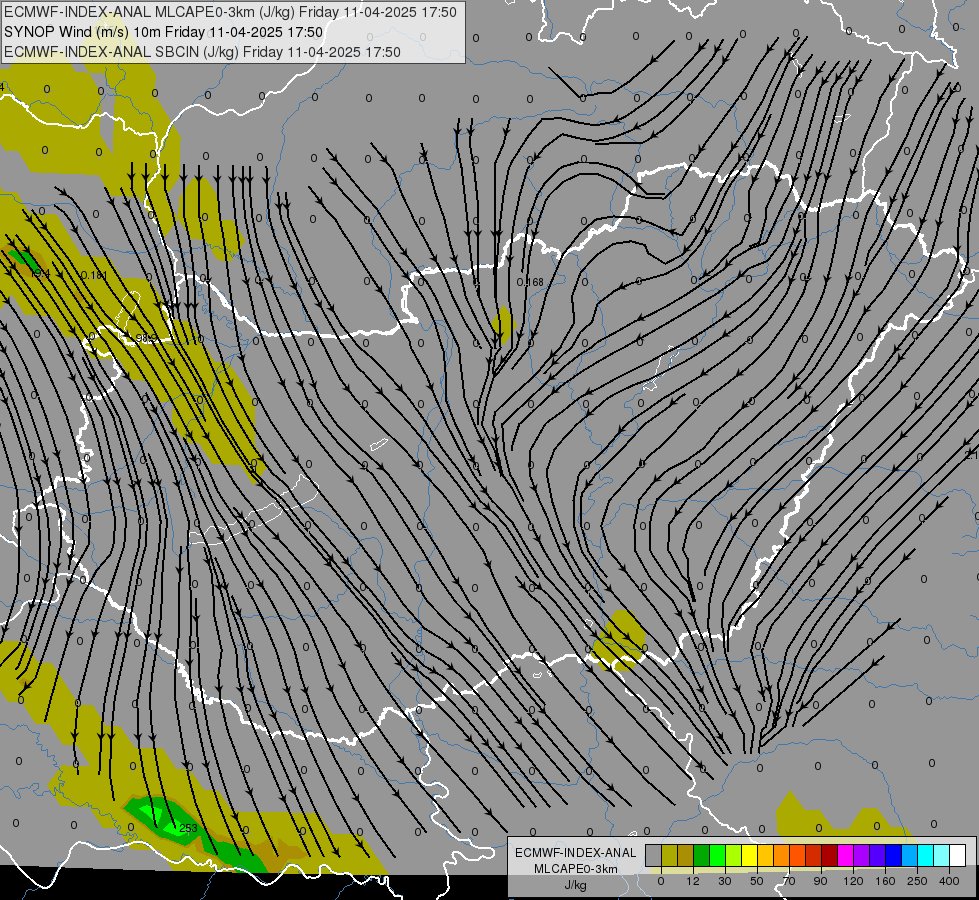The image size is (979, 900).
Task: Click the legend value 50
Action: [x=757, y=881]
